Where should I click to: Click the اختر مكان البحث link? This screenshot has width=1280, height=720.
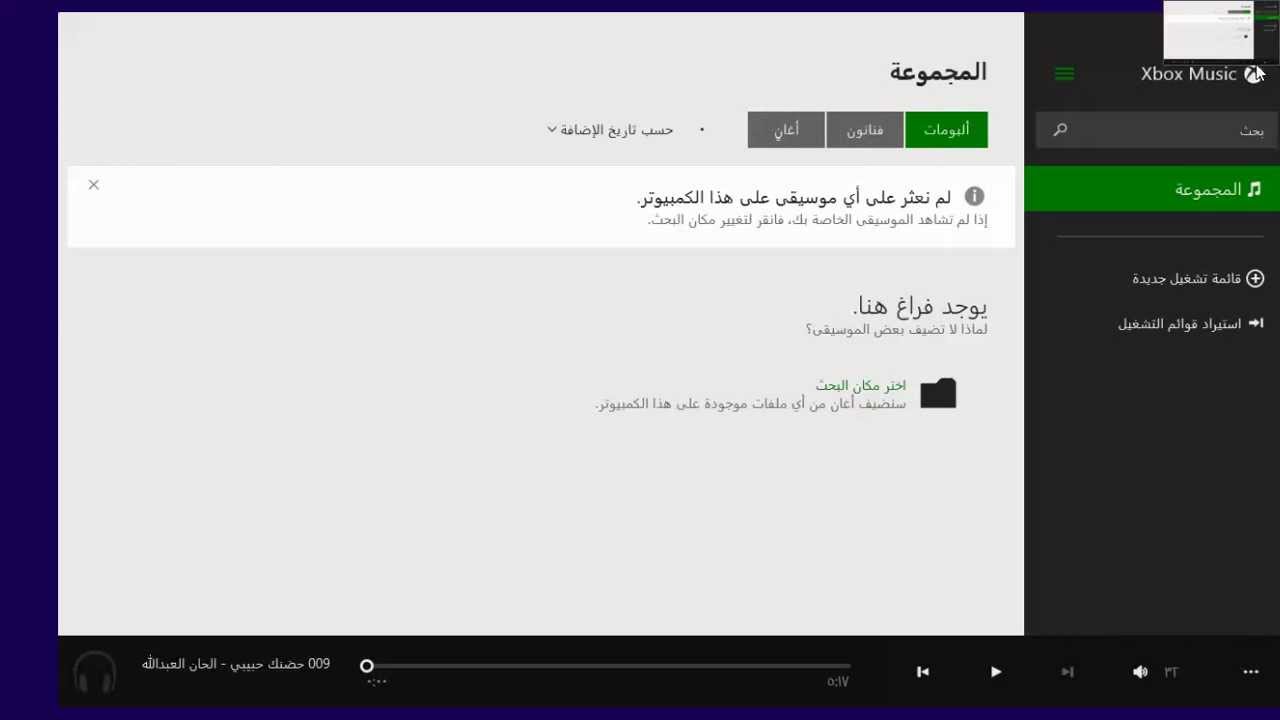[x=860, y=385]
